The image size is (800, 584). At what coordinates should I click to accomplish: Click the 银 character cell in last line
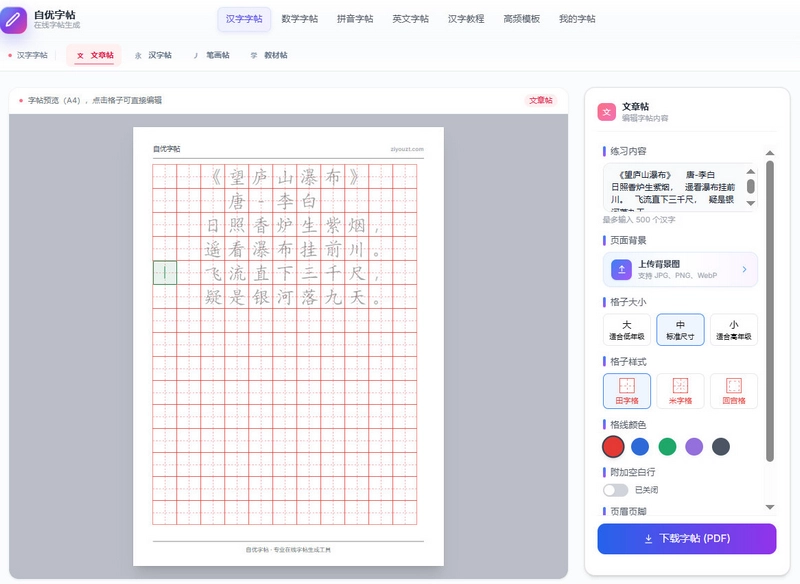261,297
